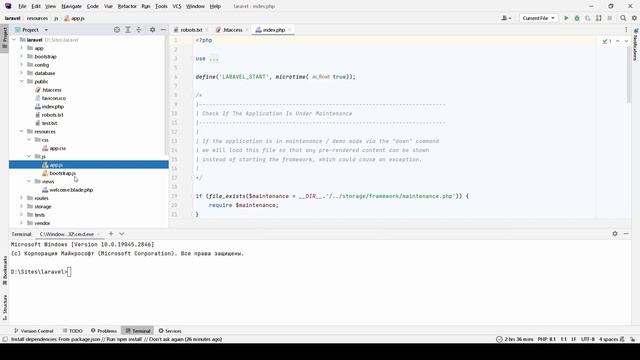Open IDE settings gear in top toolbar
This screenshot has width=640, height=360.
(x=634, y=18)
